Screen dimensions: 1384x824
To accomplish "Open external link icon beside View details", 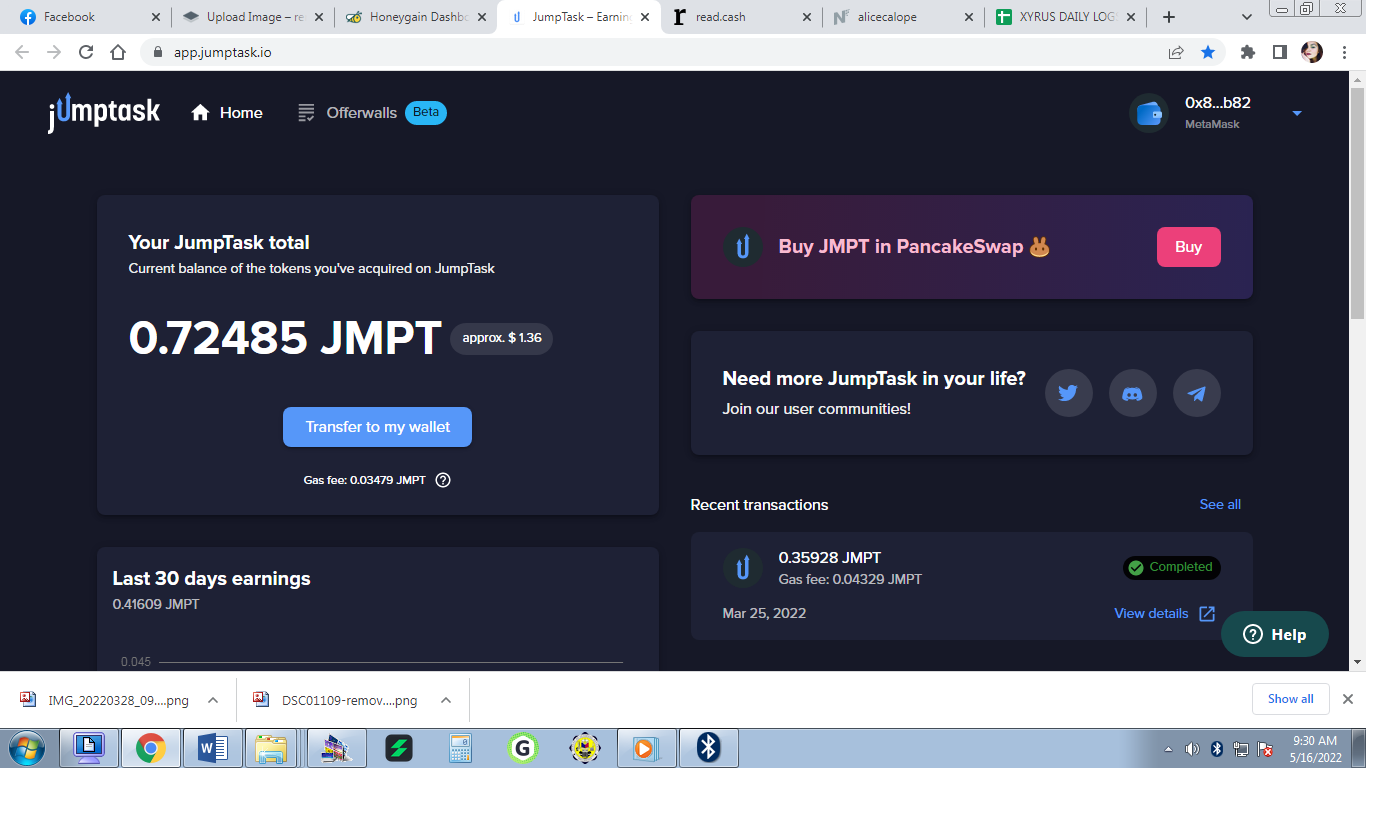I will [1207, 614].
